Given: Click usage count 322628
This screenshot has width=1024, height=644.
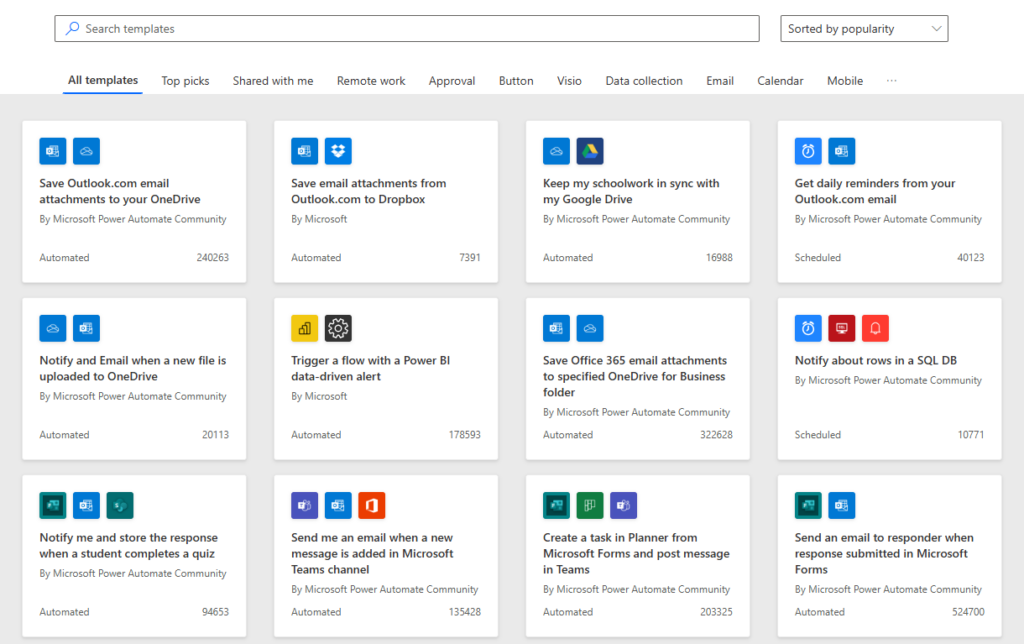Looking at the screenshot, I should [x=716, y=434].
